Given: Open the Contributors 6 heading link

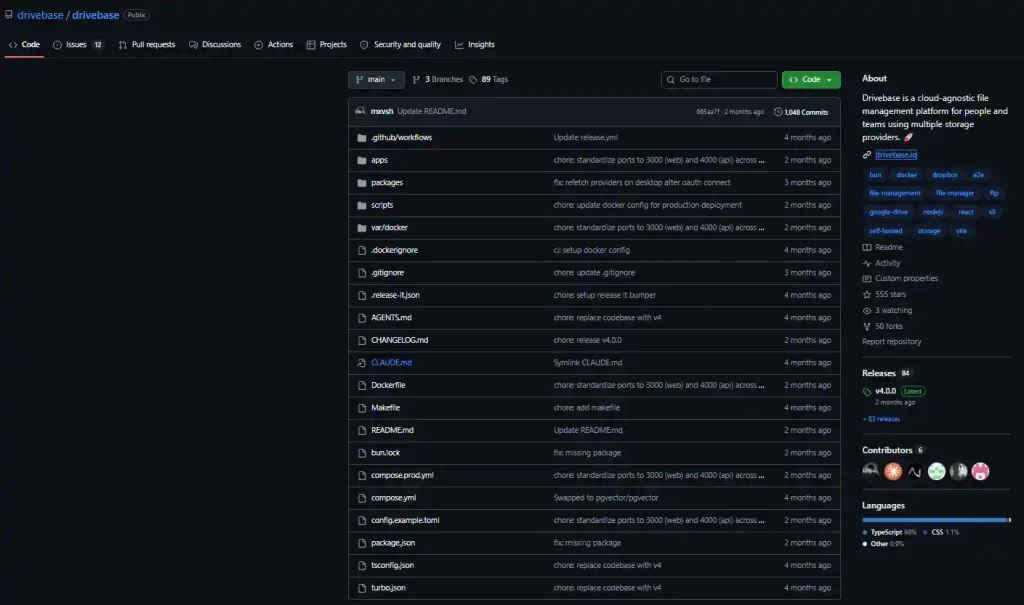Looking at the screenshot, I should pos(893,451).
